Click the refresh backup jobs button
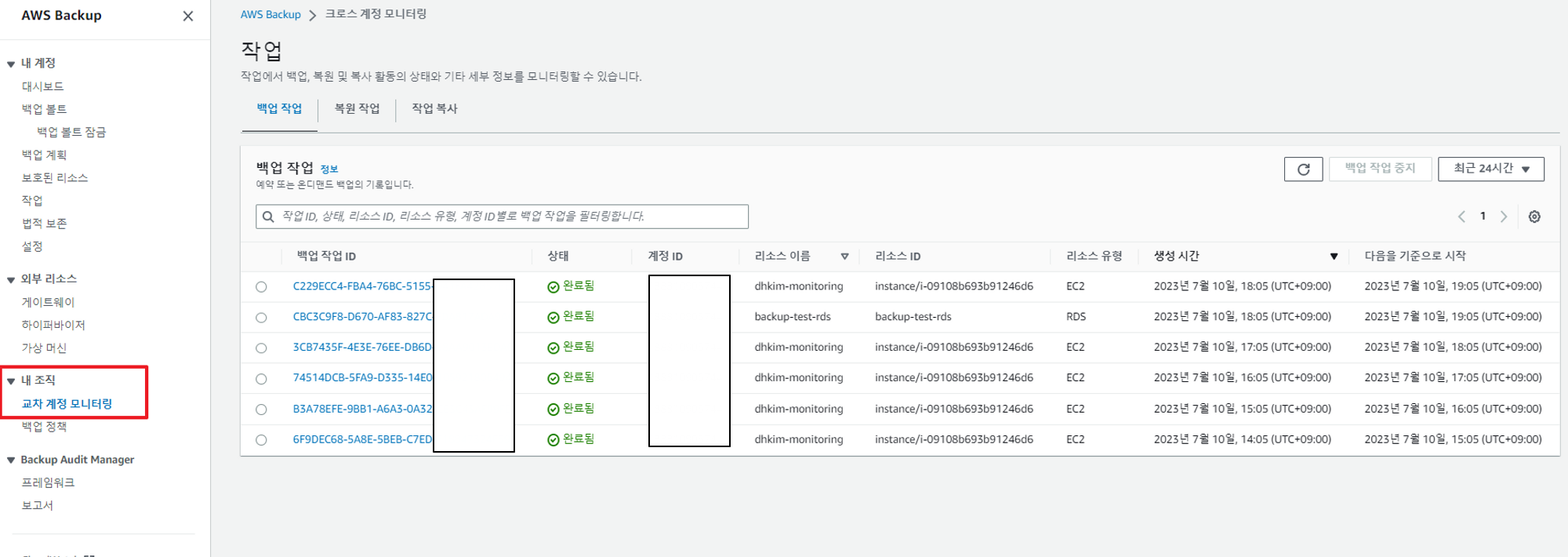Viewport: 1568px width, 557px height. pyautogui.click(x=1303, y=169)
